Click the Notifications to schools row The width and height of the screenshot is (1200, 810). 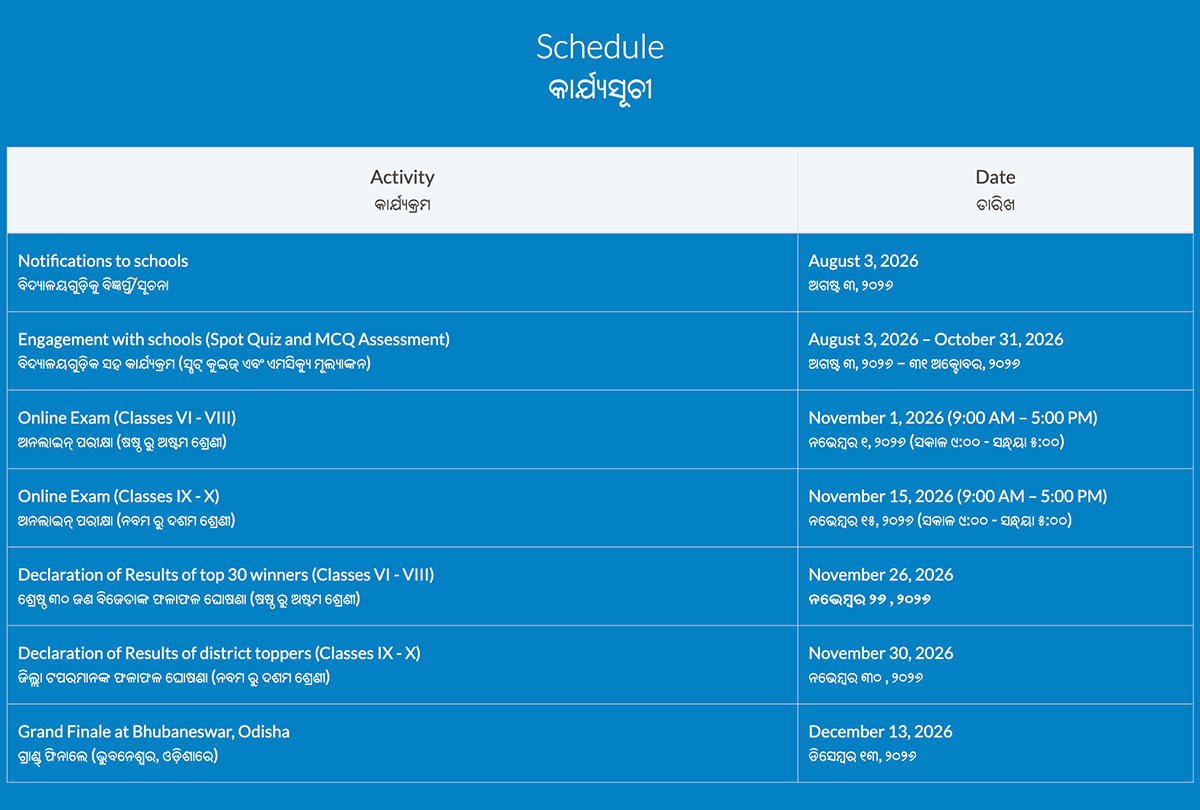pyautogui.click(x=402, y=272)
